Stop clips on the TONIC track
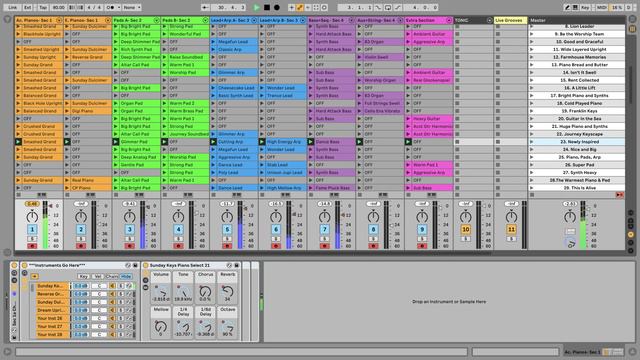The width and height of the screenshot is (640, 360). (457, 195)
